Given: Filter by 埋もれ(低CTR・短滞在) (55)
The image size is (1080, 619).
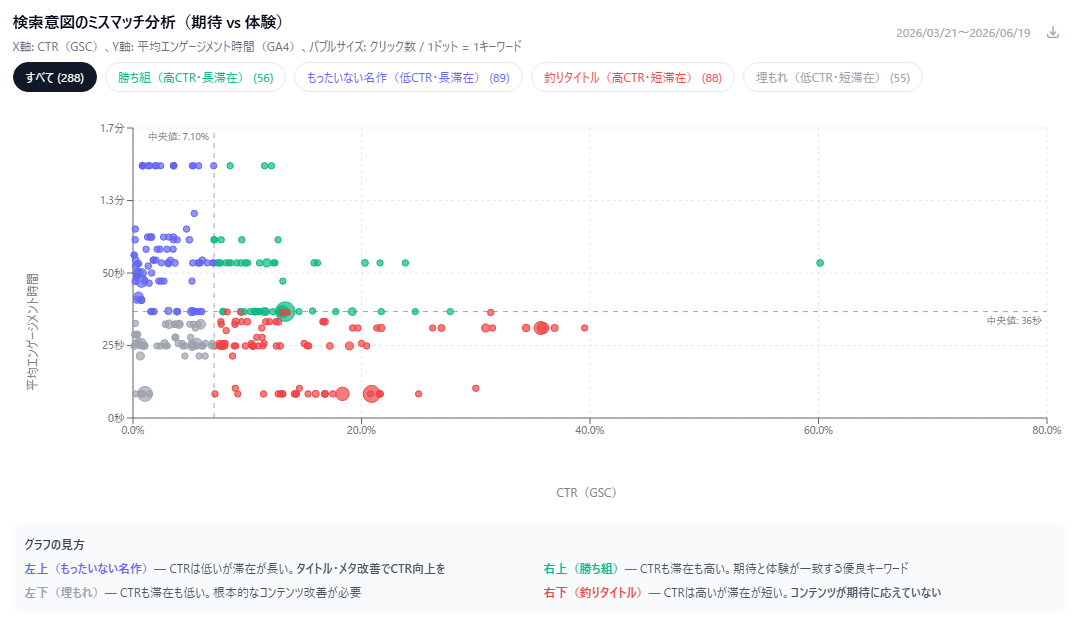Looking at the screenshot, I should coord(833,78).
